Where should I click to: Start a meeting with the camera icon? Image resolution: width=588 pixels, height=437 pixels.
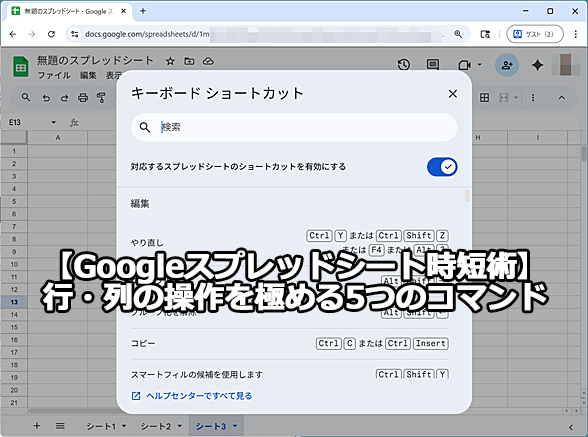coord(464,65)
